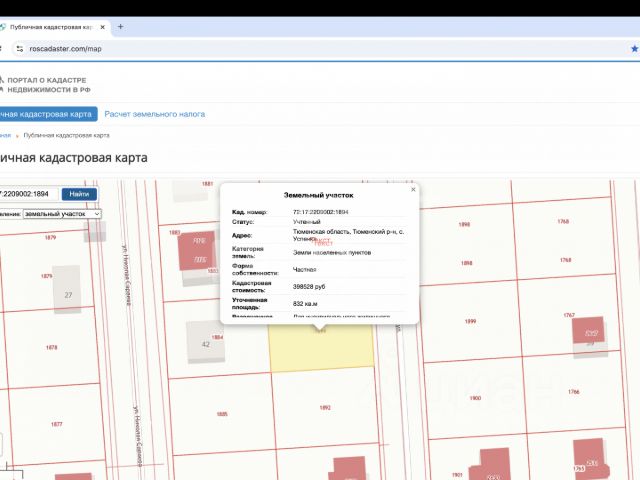Click cadastral number 72:17:2209002:1894 in popup

tap(320, 212)
